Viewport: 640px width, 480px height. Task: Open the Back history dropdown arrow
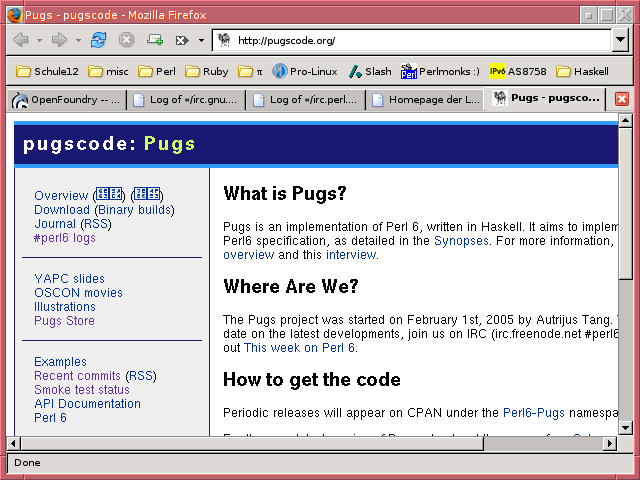tap(39, 40)
